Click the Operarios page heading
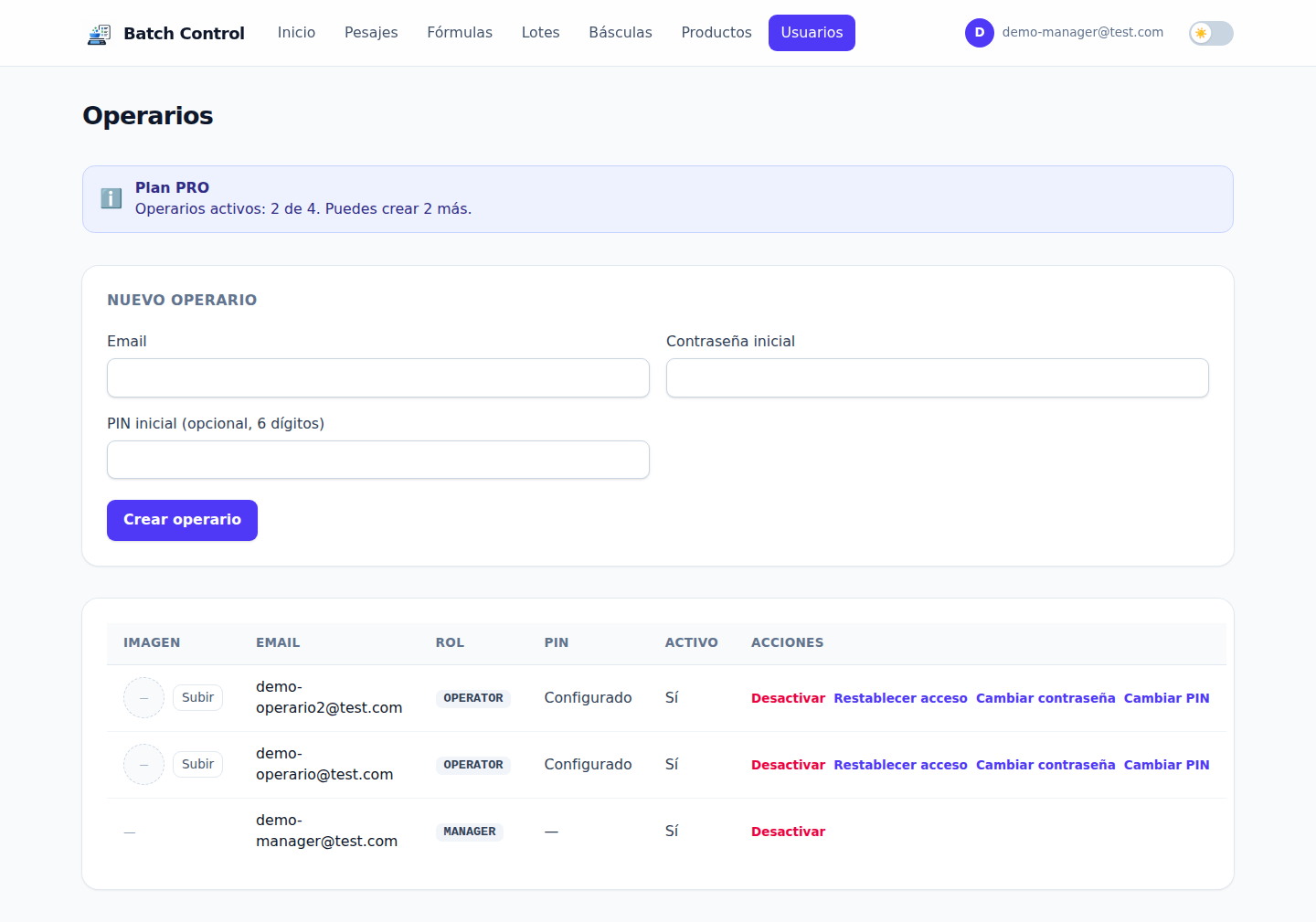1316x922 pixels. (x=148, y=116)
